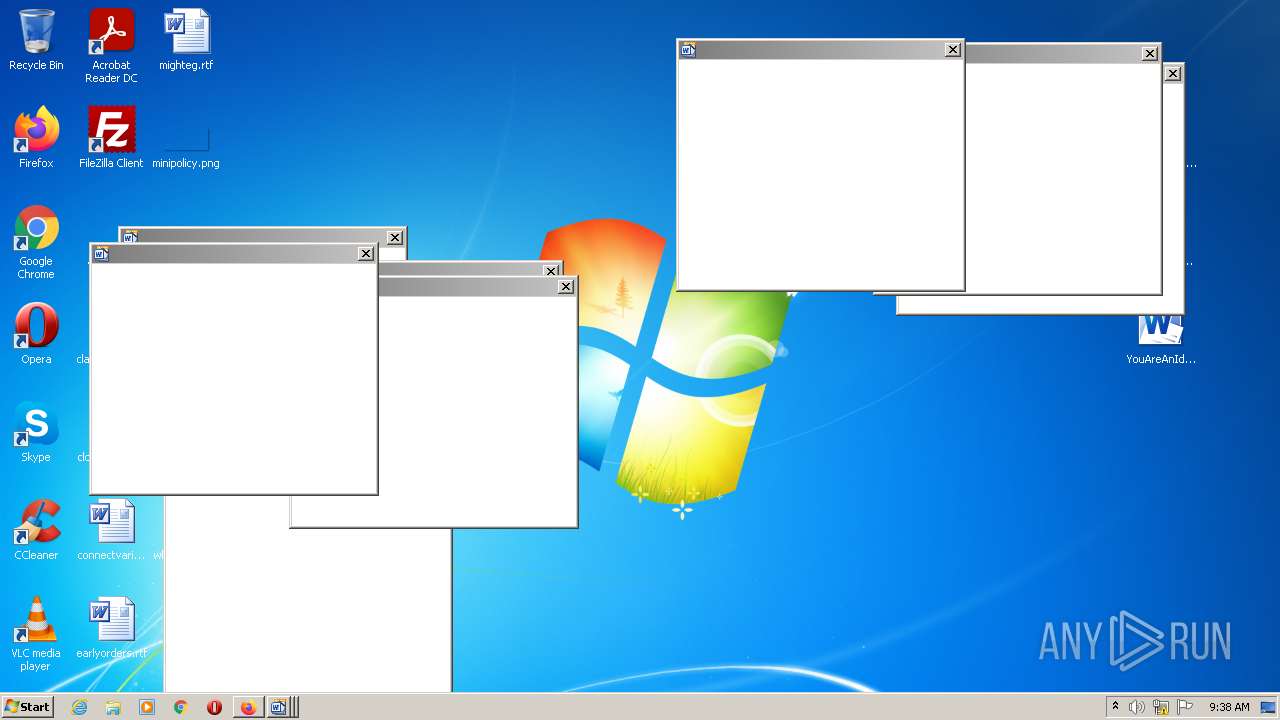Click the Show desktop button
This screenshot has width=1280, height=720.
tap(1269, 707)
